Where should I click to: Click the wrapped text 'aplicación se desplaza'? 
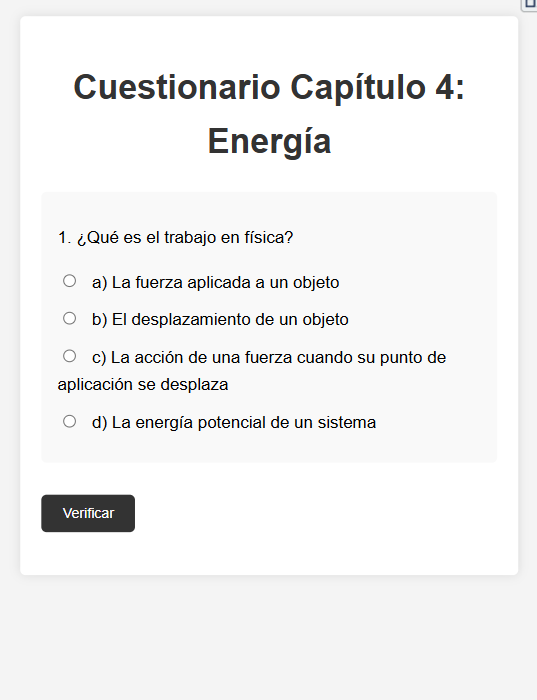pos(143,384)
